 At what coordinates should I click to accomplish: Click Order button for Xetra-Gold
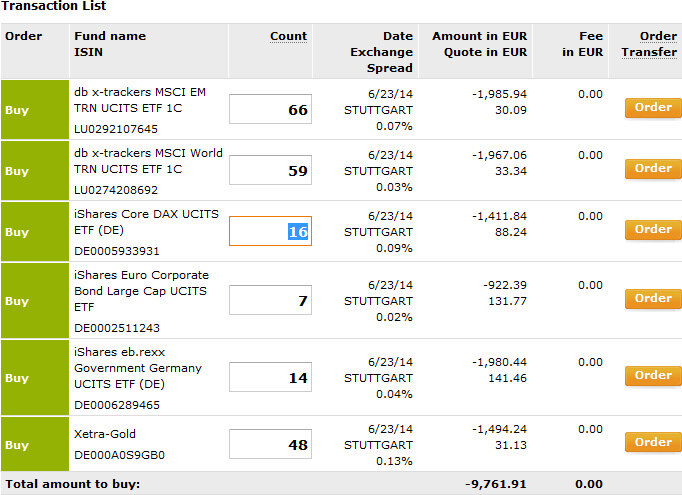pos(653,442)
